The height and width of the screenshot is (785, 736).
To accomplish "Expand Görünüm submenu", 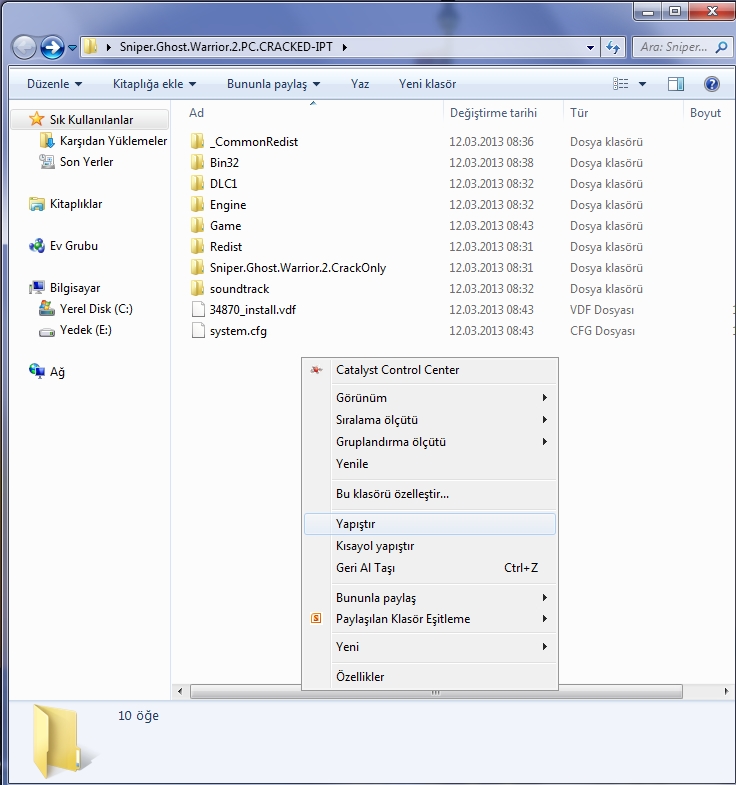I will (x=430, y=398).
